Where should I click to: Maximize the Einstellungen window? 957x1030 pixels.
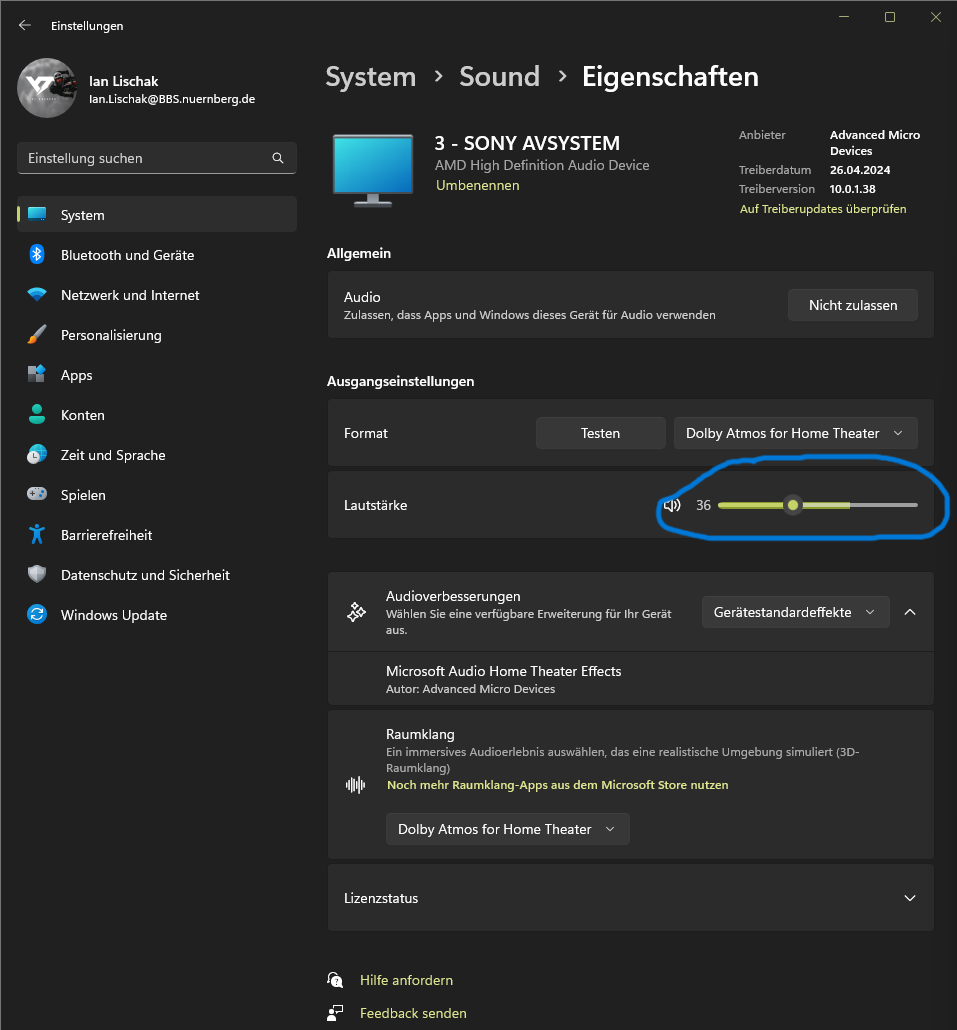click(x=890, y=17)
